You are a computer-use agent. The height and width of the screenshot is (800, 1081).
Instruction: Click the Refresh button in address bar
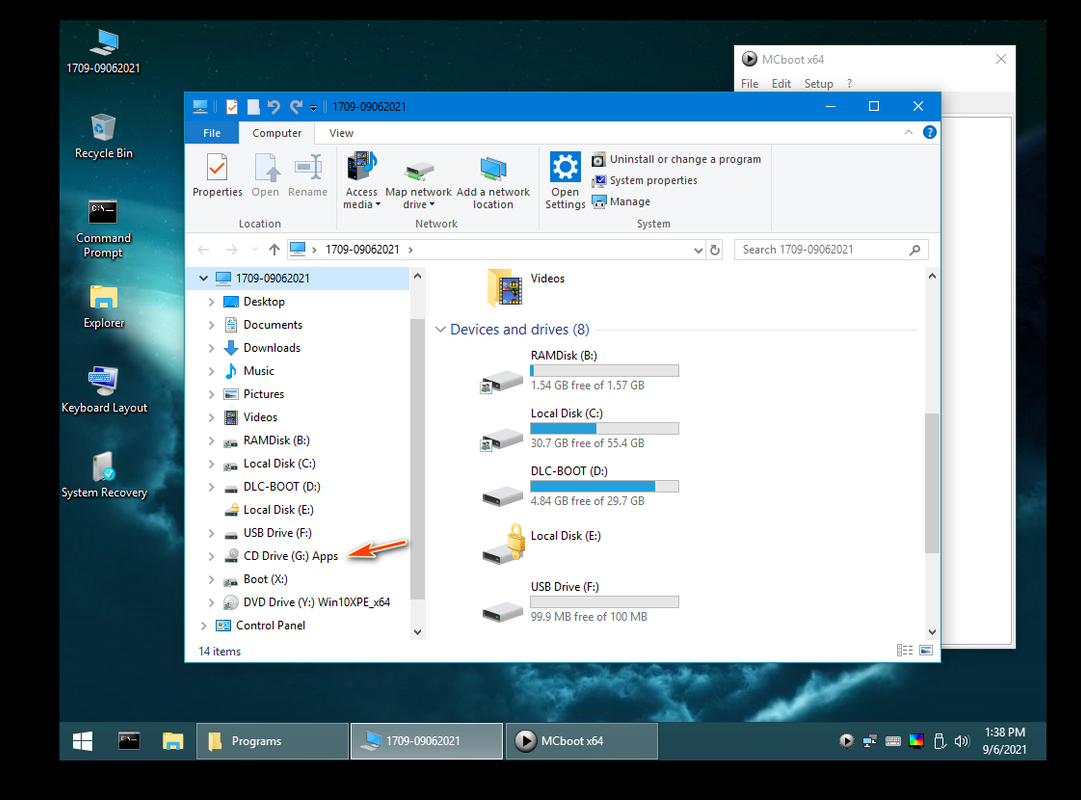tap(715, 250)
